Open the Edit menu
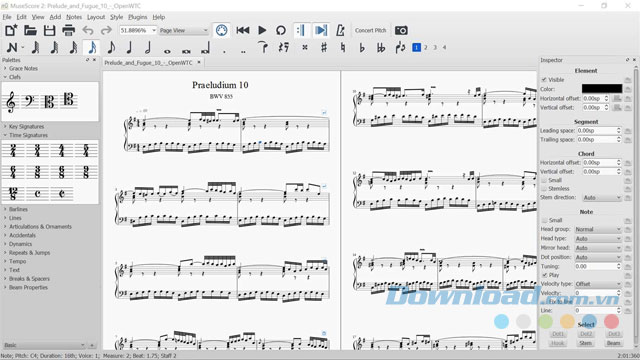The image size is (640, 360). point(21,17)
